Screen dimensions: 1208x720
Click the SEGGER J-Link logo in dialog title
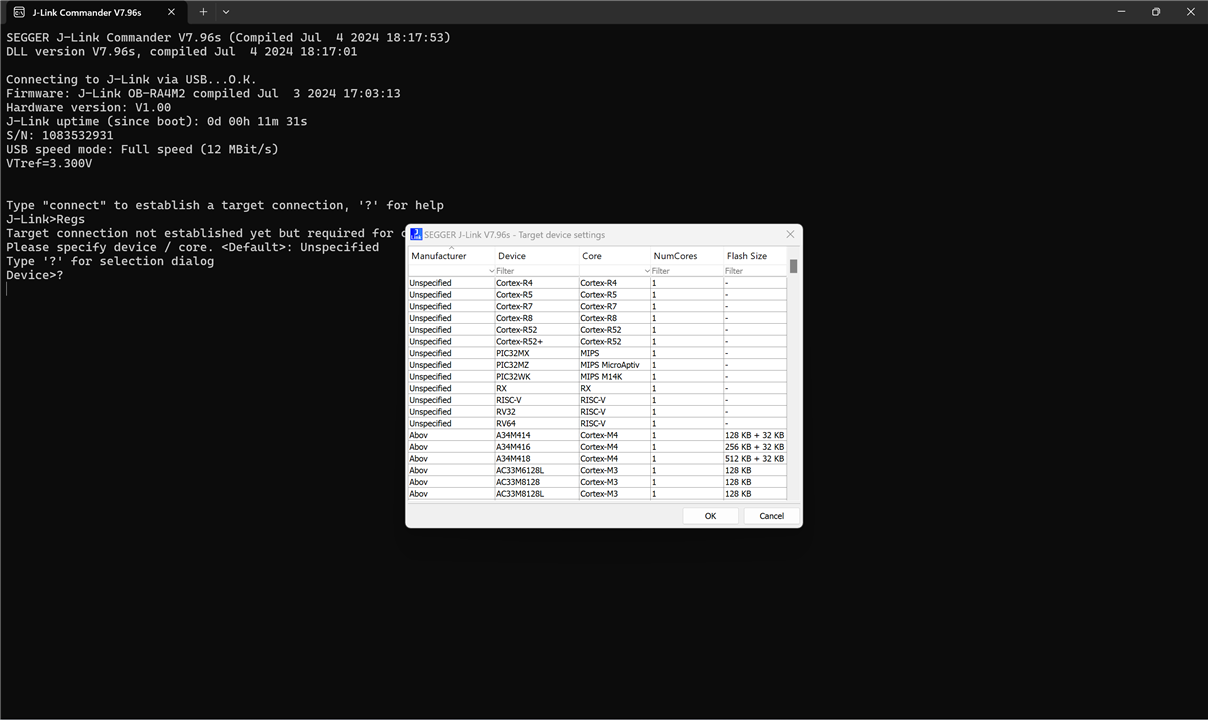(x=416, y=235)
